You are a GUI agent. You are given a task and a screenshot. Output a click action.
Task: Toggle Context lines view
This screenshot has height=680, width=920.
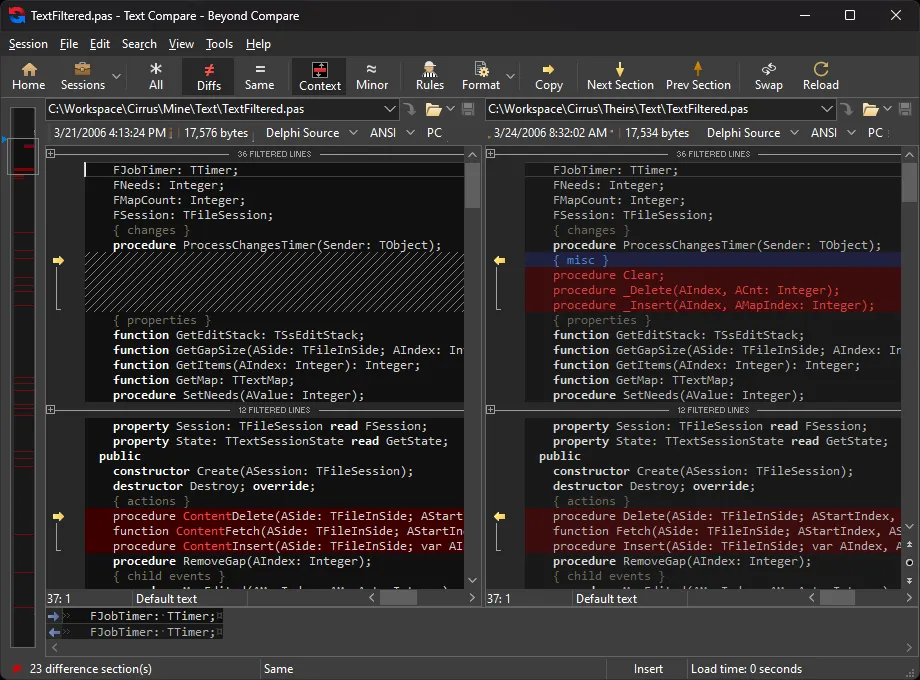tap(320, 76)
